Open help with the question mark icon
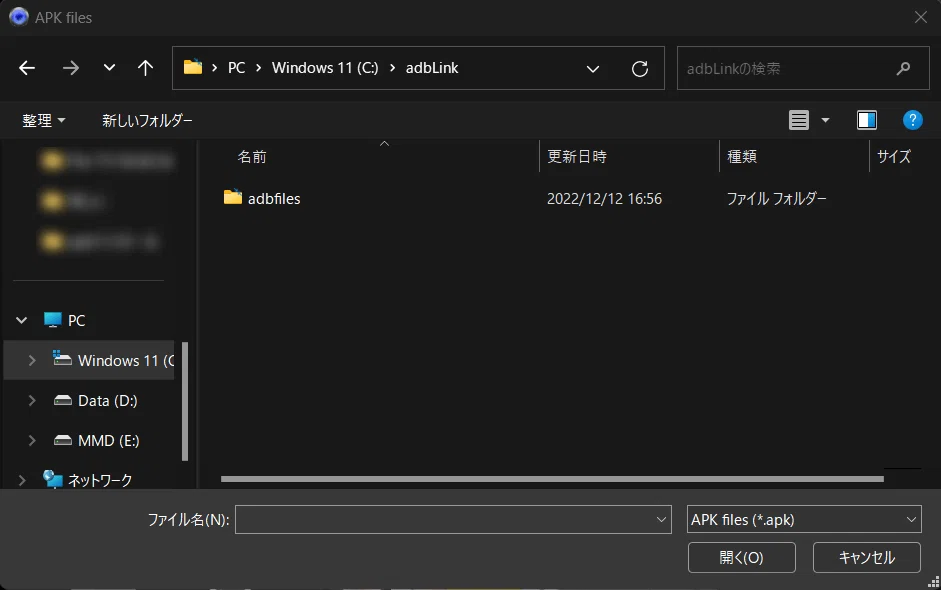941x590 pixels. [912, 120]
